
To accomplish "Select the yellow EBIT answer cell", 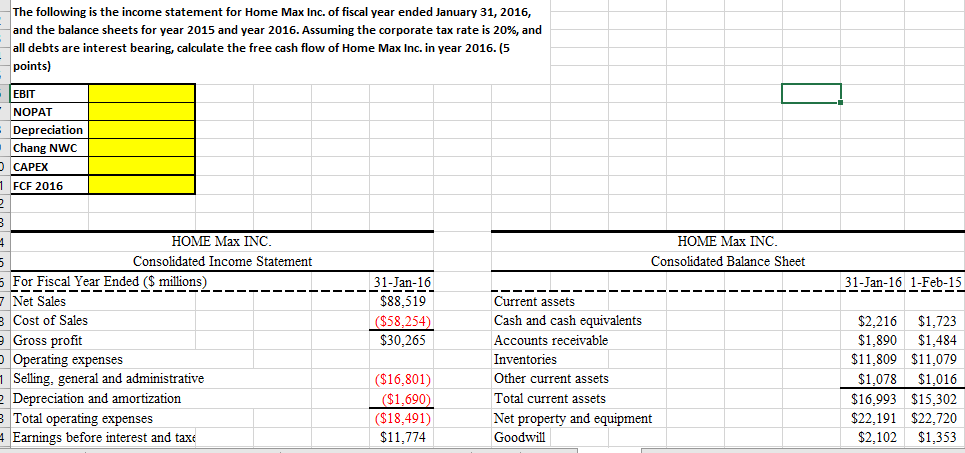I will pos(142,93).
